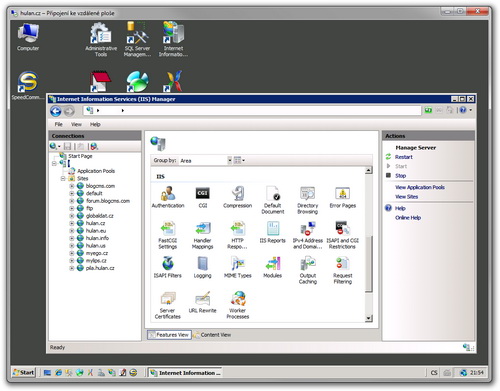Viewport: 500px width, 391px height.
Task: Open SpeedCommander desktop shortcut
Action: (28, 86)
